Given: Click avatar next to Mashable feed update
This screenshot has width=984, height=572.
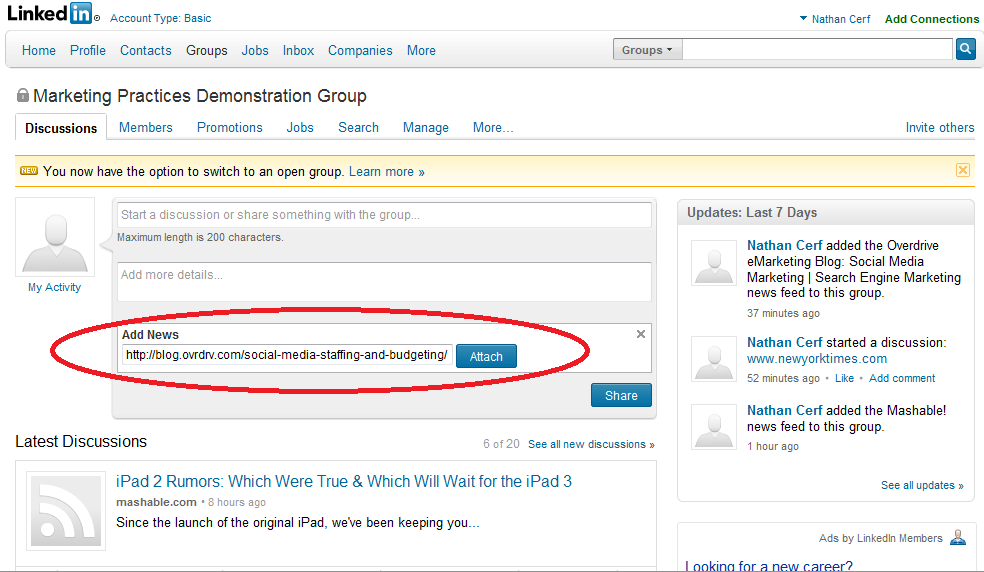Looking at the screenshot, I should click(714, 427).
